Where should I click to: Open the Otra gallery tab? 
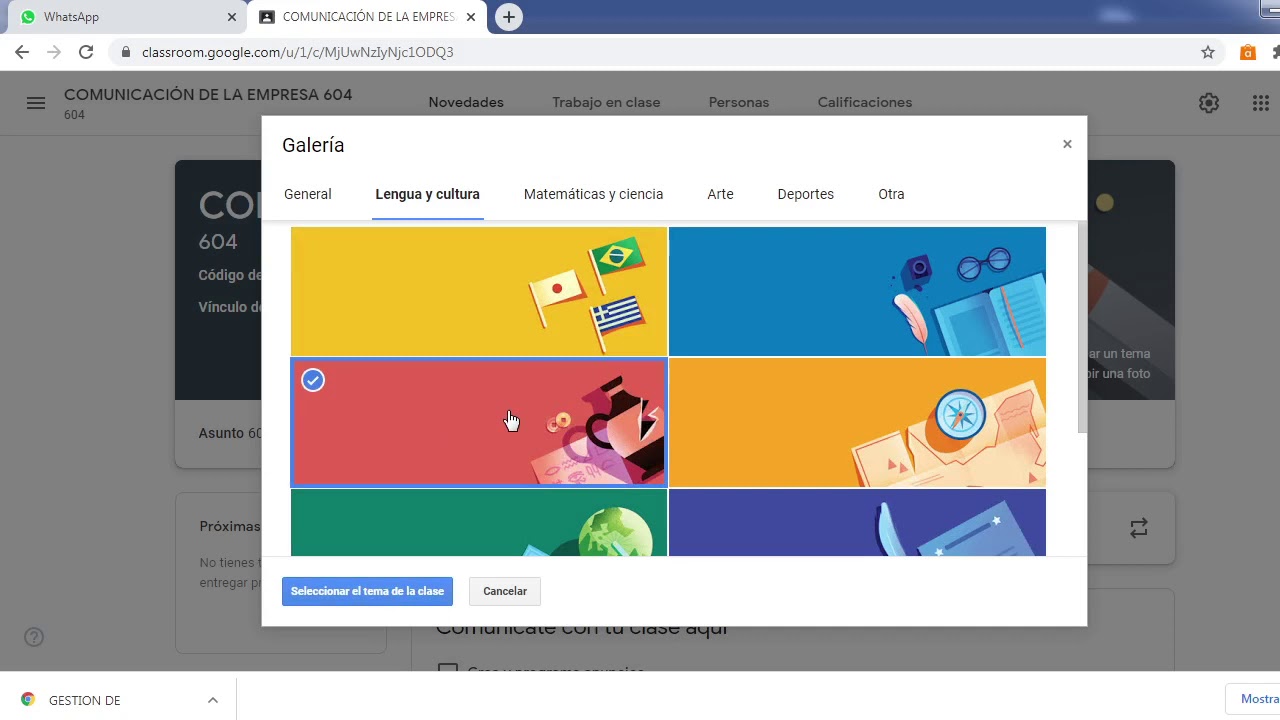(x=891, y=194)
